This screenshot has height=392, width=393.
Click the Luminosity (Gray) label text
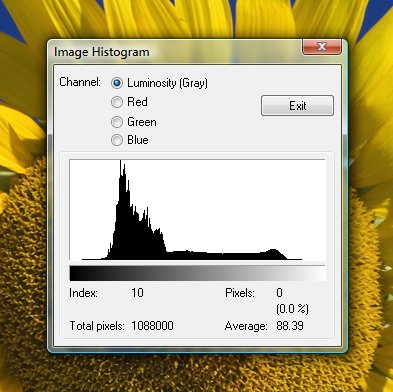coord(167,83)
